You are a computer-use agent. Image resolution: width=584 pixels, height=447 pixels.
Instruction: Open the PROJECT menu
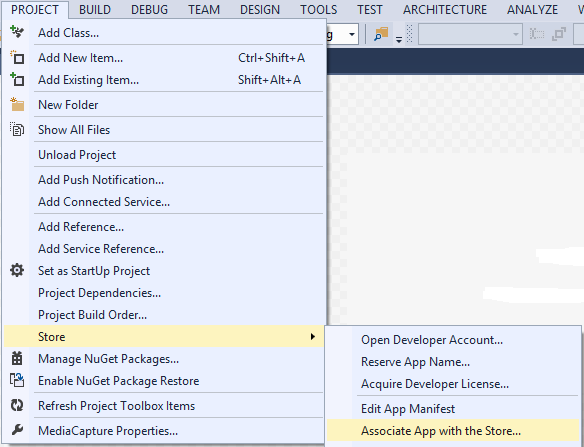click(35, 9)
